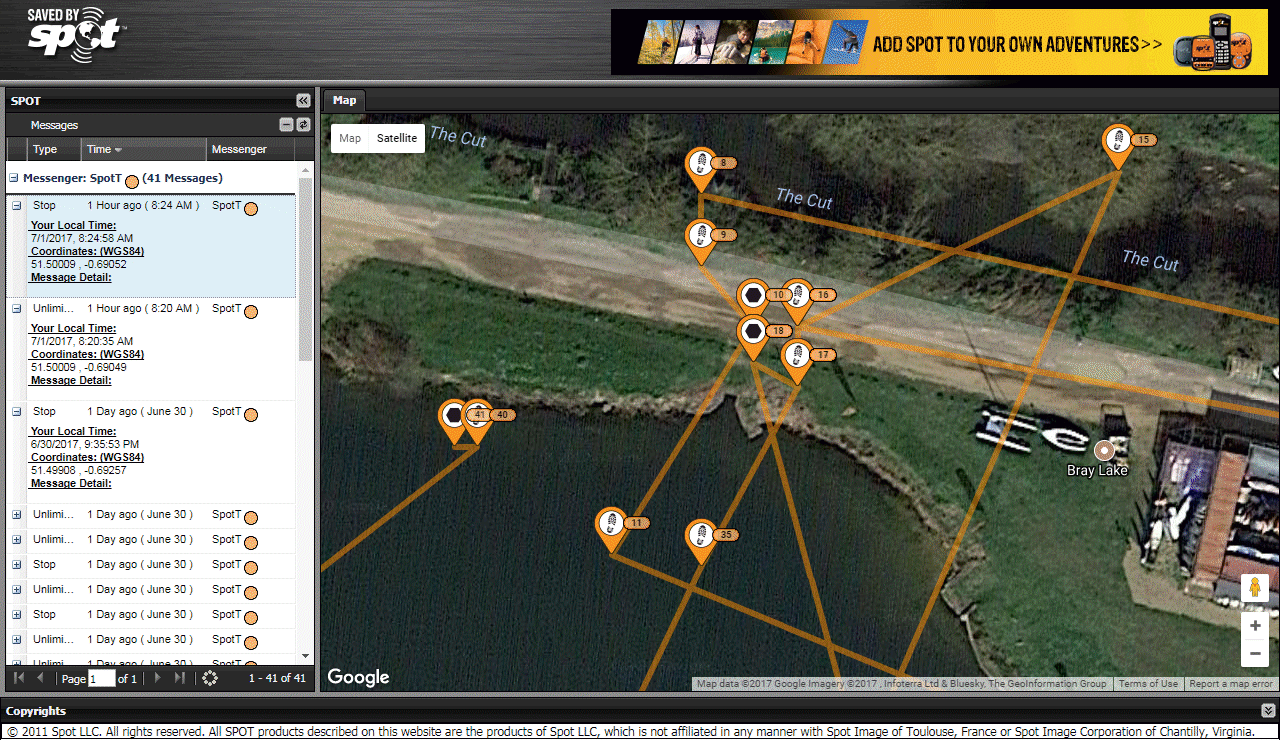Collapse the Unlimi... message from 8:20 AM

pos(16,309)
